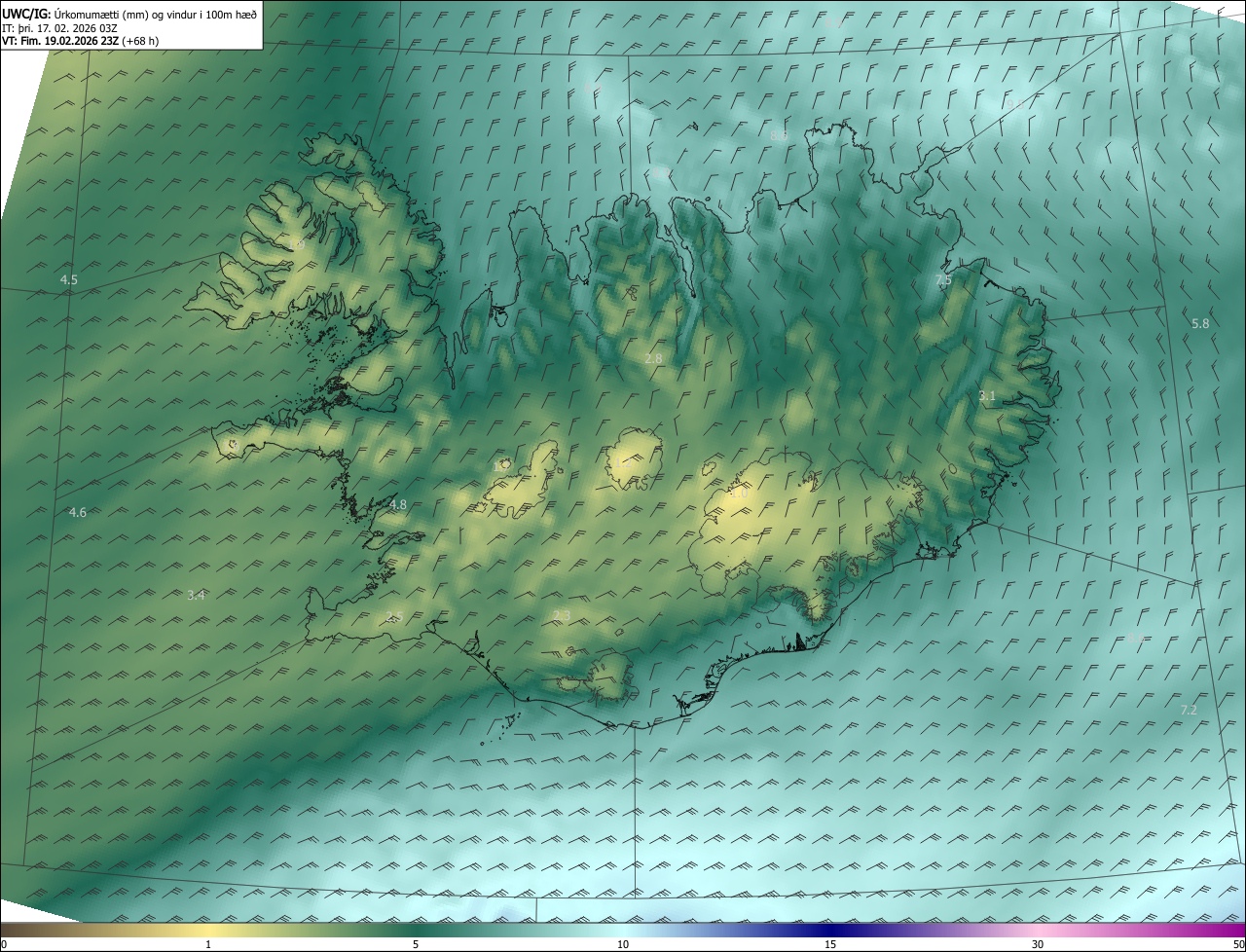
Task: Click the "UWC/IG:" title label
Action: pos(26,15)
